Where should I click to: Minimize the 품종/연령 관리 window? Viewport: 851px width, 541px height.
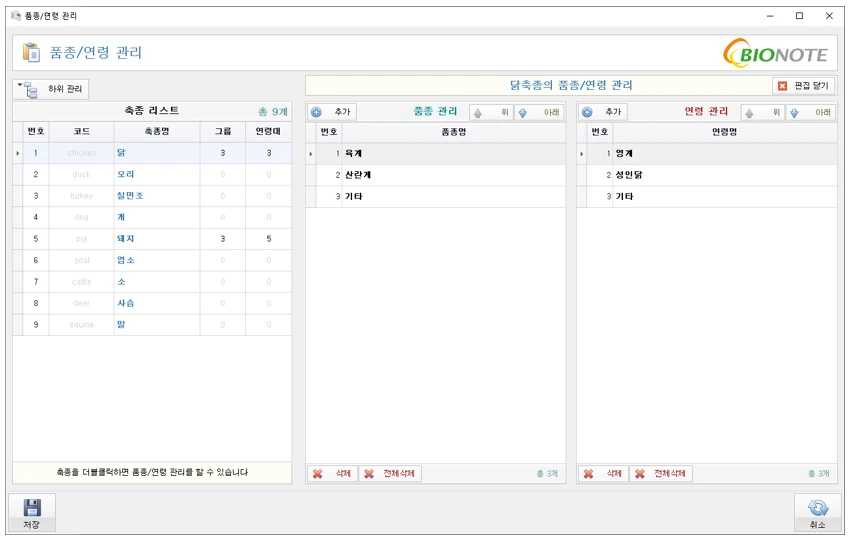(770, 16)
